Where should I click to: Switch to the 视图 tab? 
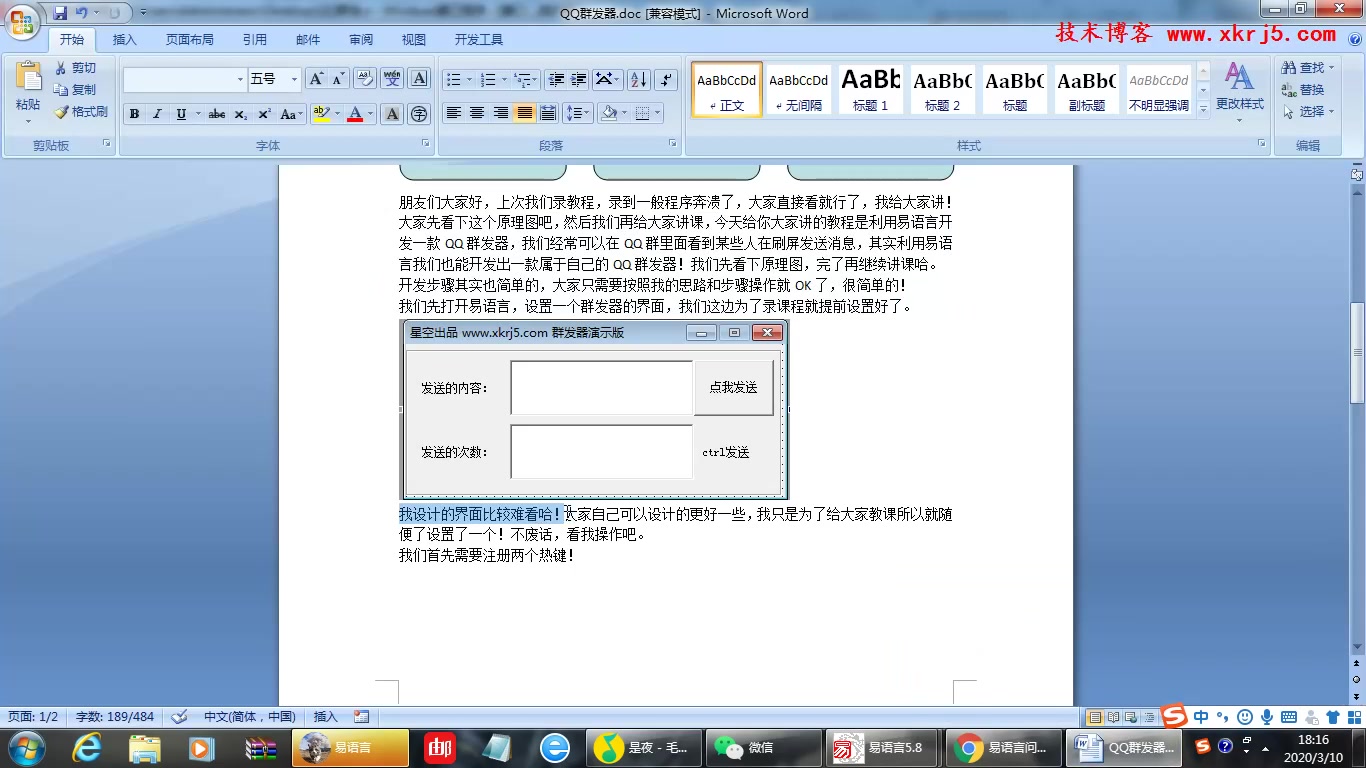point(414,40)
